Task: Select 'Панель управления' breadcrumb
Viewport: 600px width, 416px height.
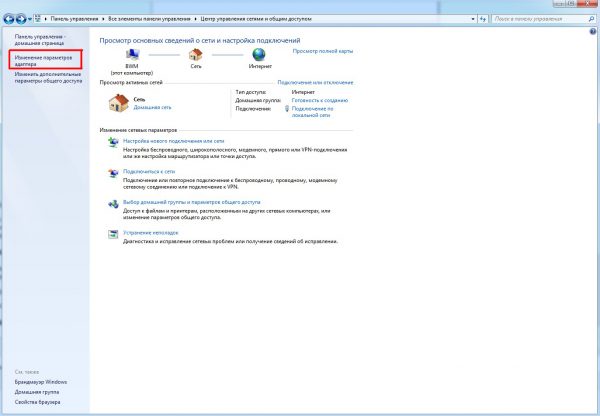Action: 74,19
